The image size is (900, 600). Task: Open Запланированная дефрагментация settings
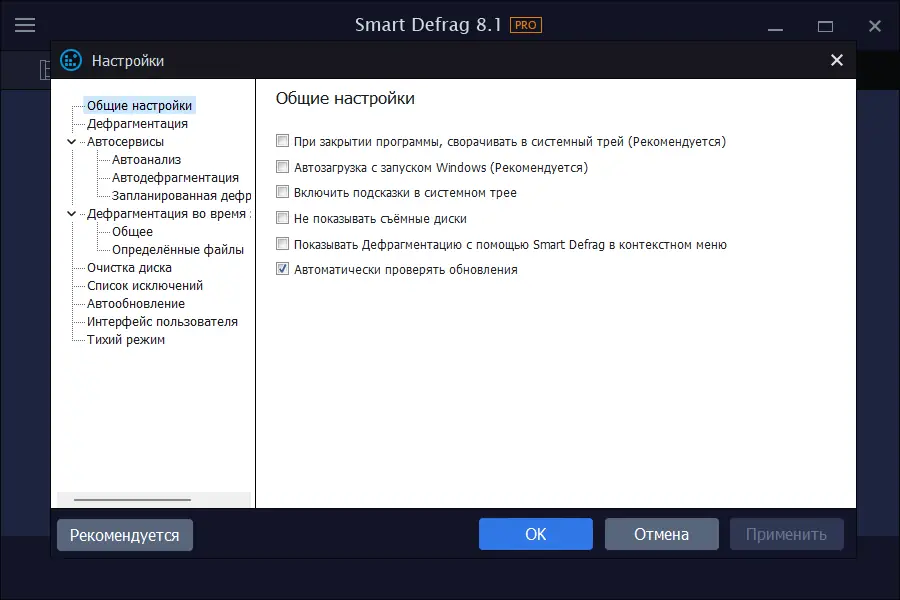(181, 196)
